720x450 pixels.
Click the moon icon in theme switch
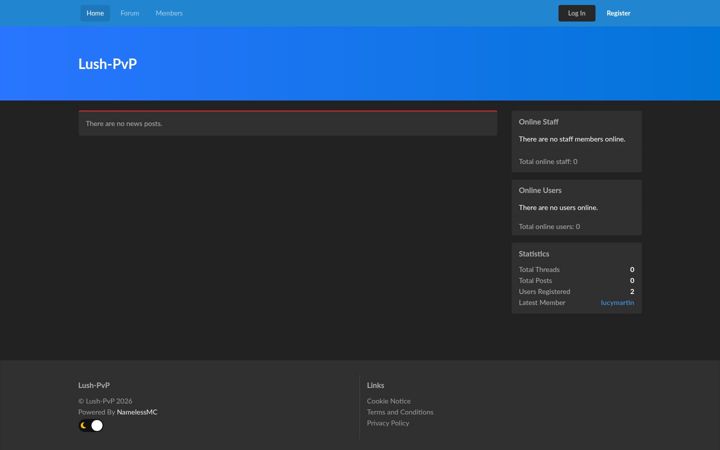point(84,426)
